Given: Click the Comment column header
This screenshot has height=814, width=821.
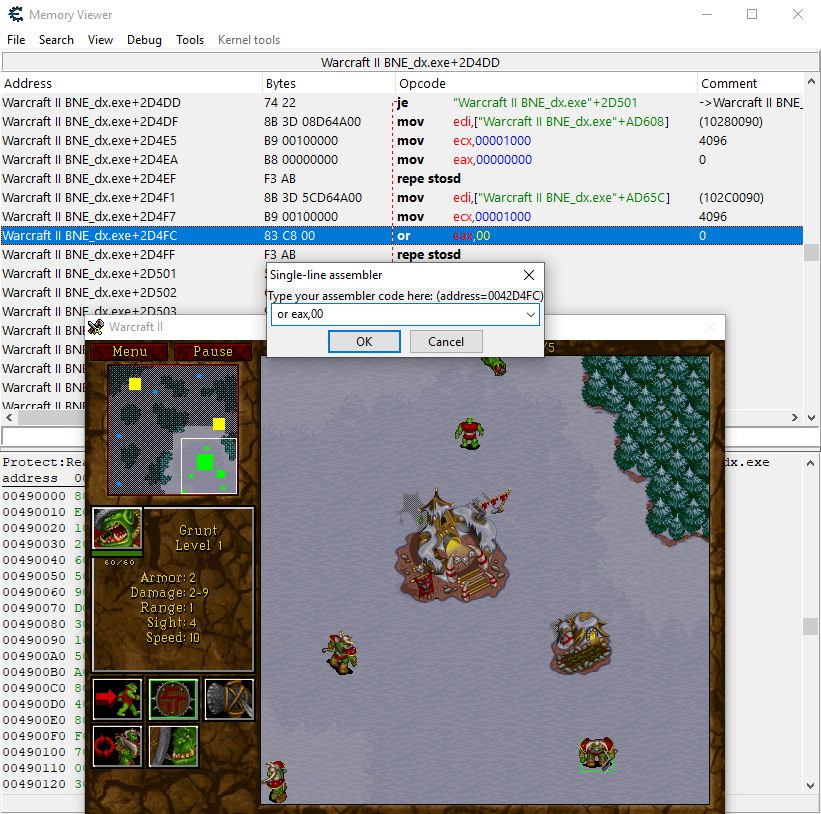Looking at the screenshot, I should click(750, 83).
